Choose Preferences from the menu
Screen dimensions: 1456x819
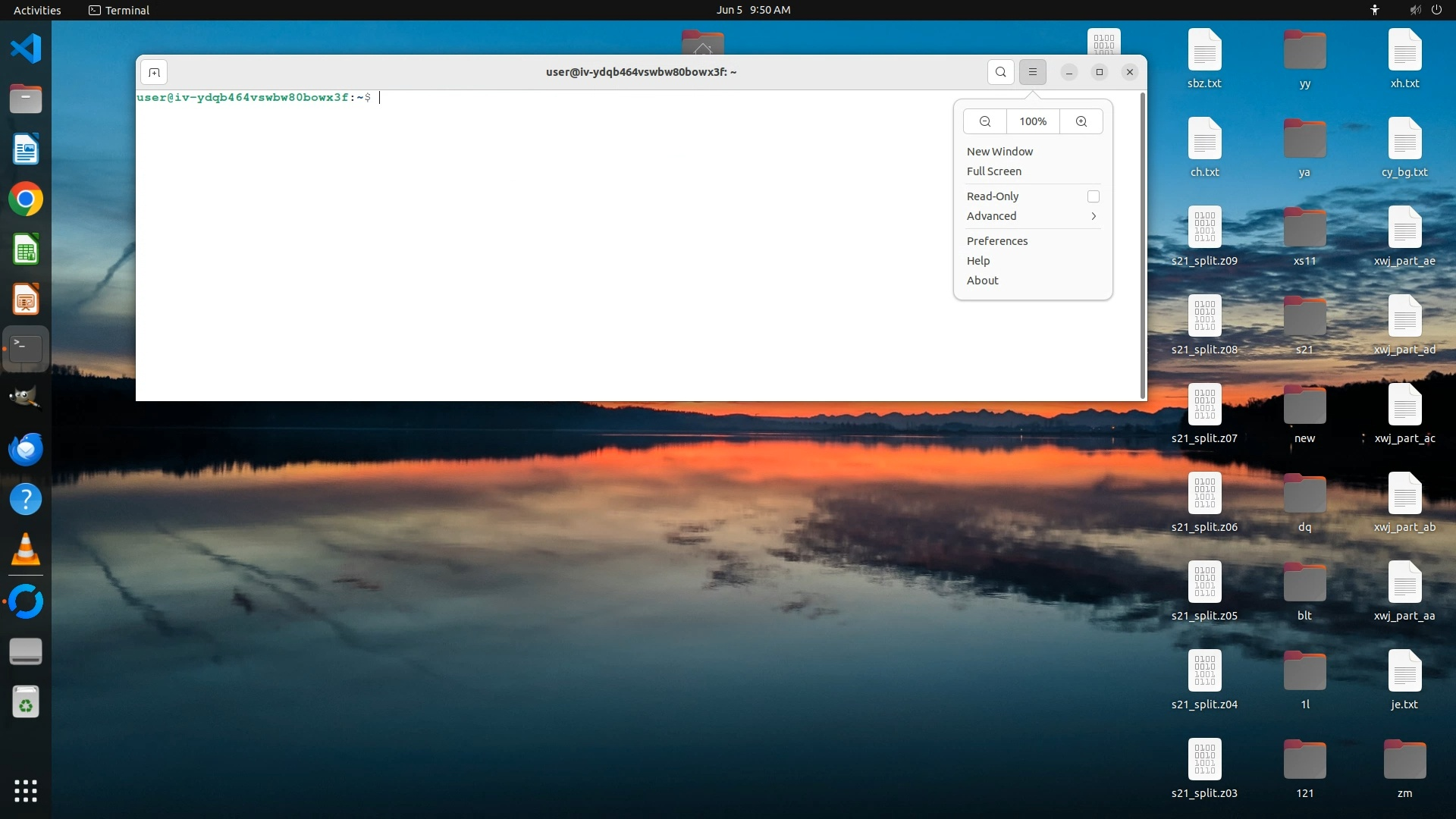(x=996, y=241)
